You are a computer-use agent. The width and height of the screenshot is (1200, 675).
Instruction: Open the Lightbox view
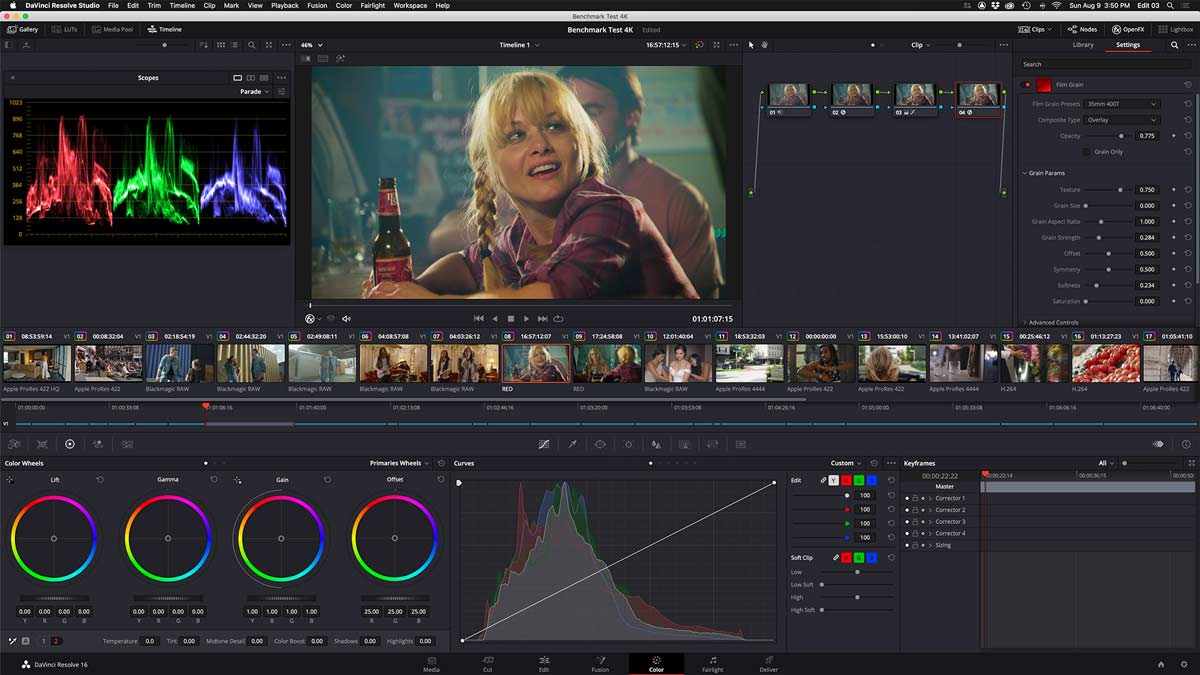click(x=1176, y=29)
